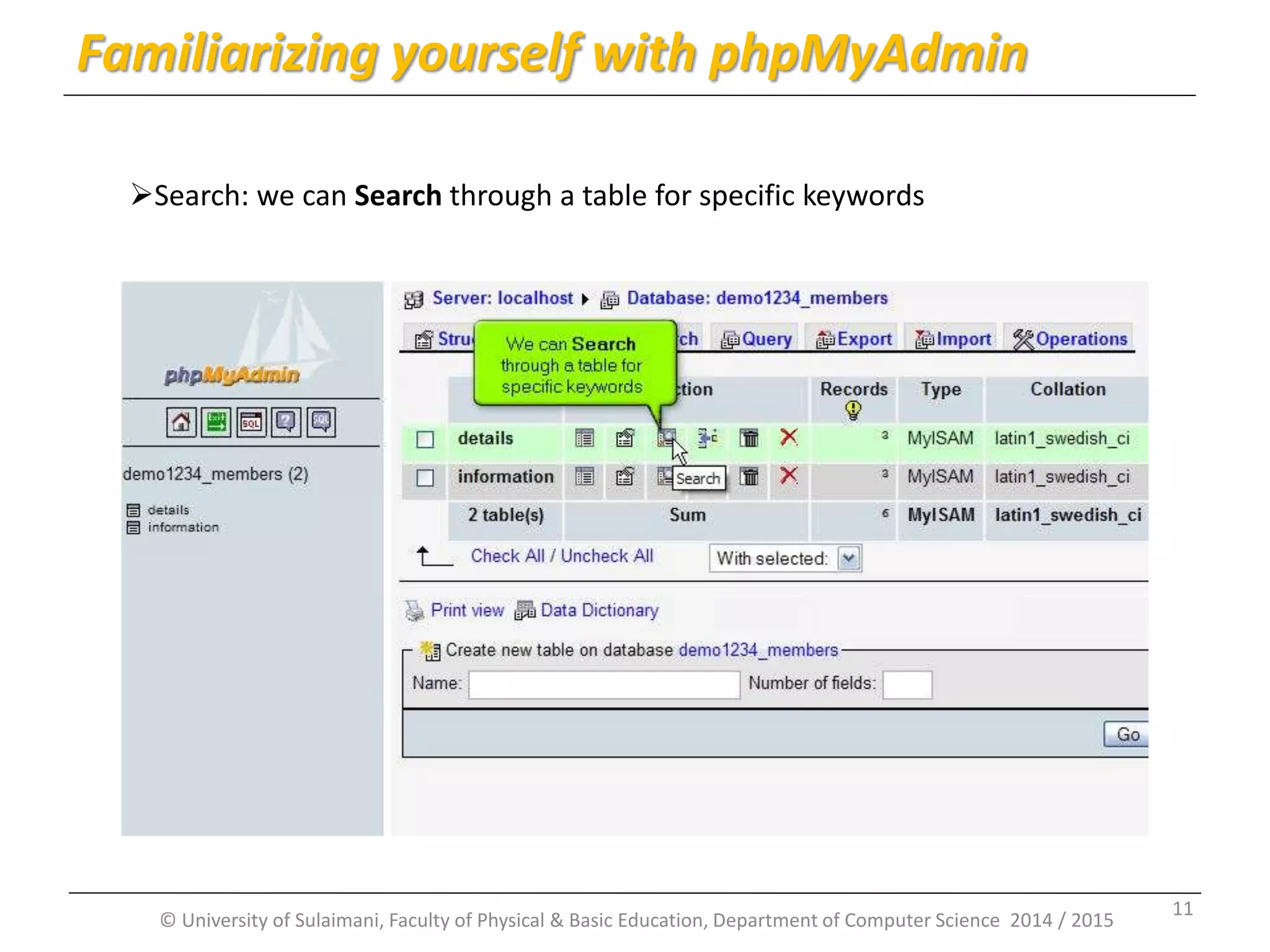
Task: Click insert icon in details row
Action: coord(708,438)
